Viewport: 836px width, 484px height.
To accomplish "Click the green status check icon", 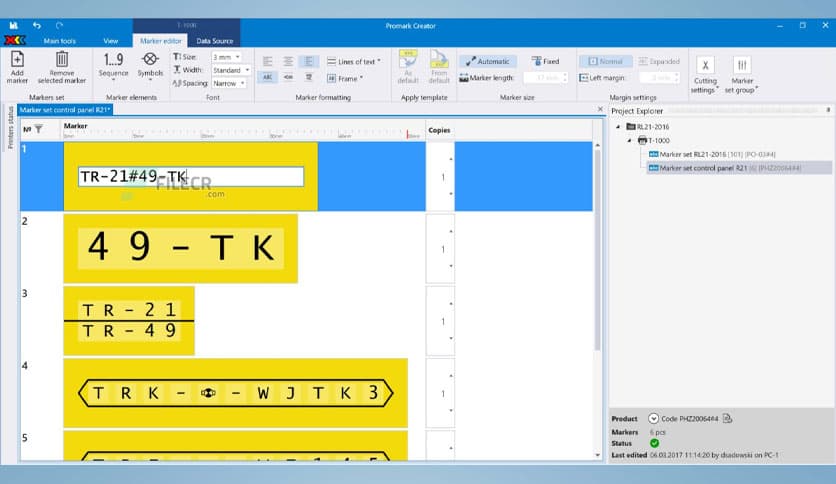I will [x=654, y=443].
